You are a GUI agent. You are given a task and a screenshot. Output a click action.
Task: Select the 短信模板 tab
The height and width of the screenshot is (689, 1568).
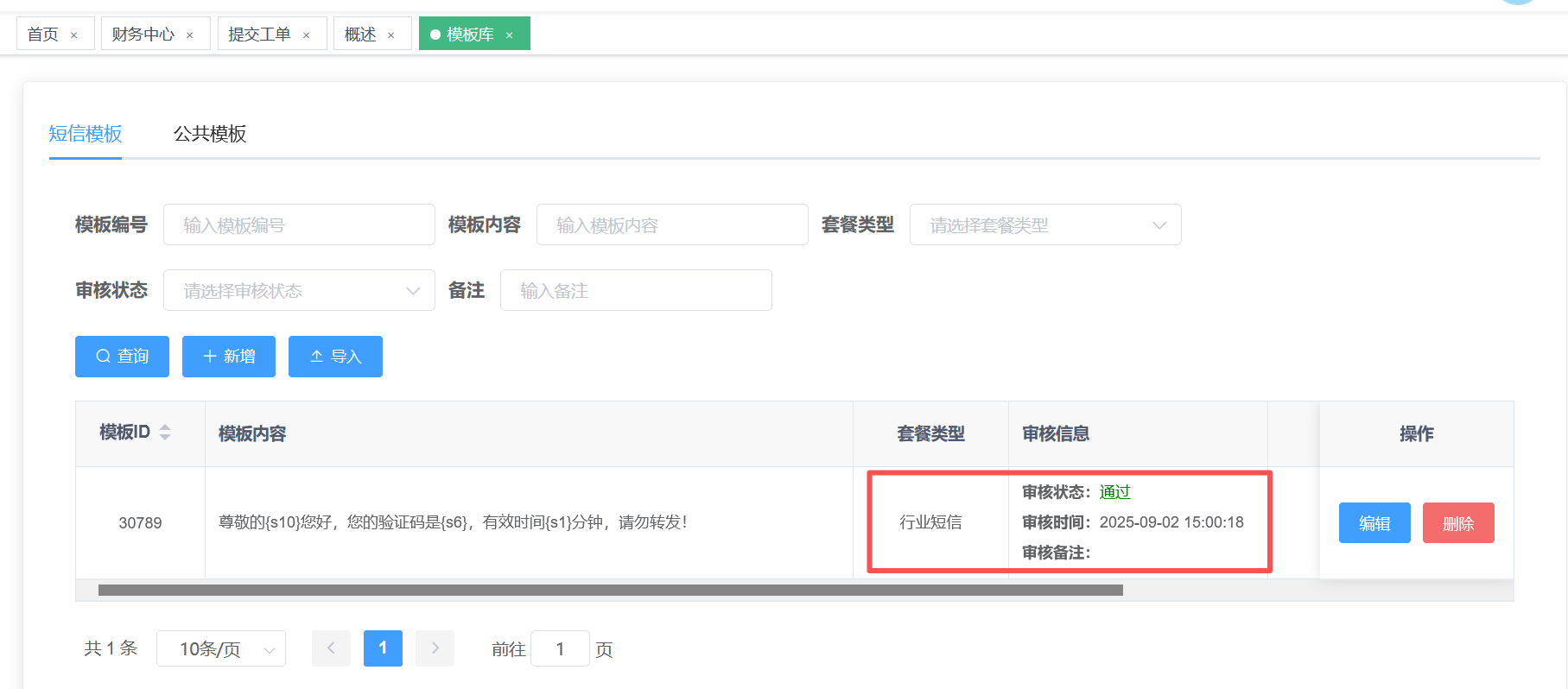(86, 134)
